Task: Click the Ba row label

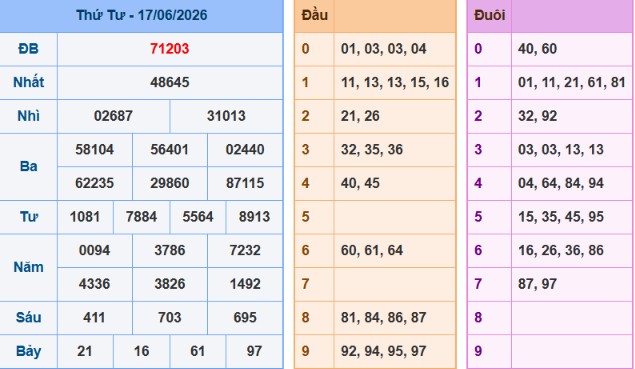Action: coord(28,166)
